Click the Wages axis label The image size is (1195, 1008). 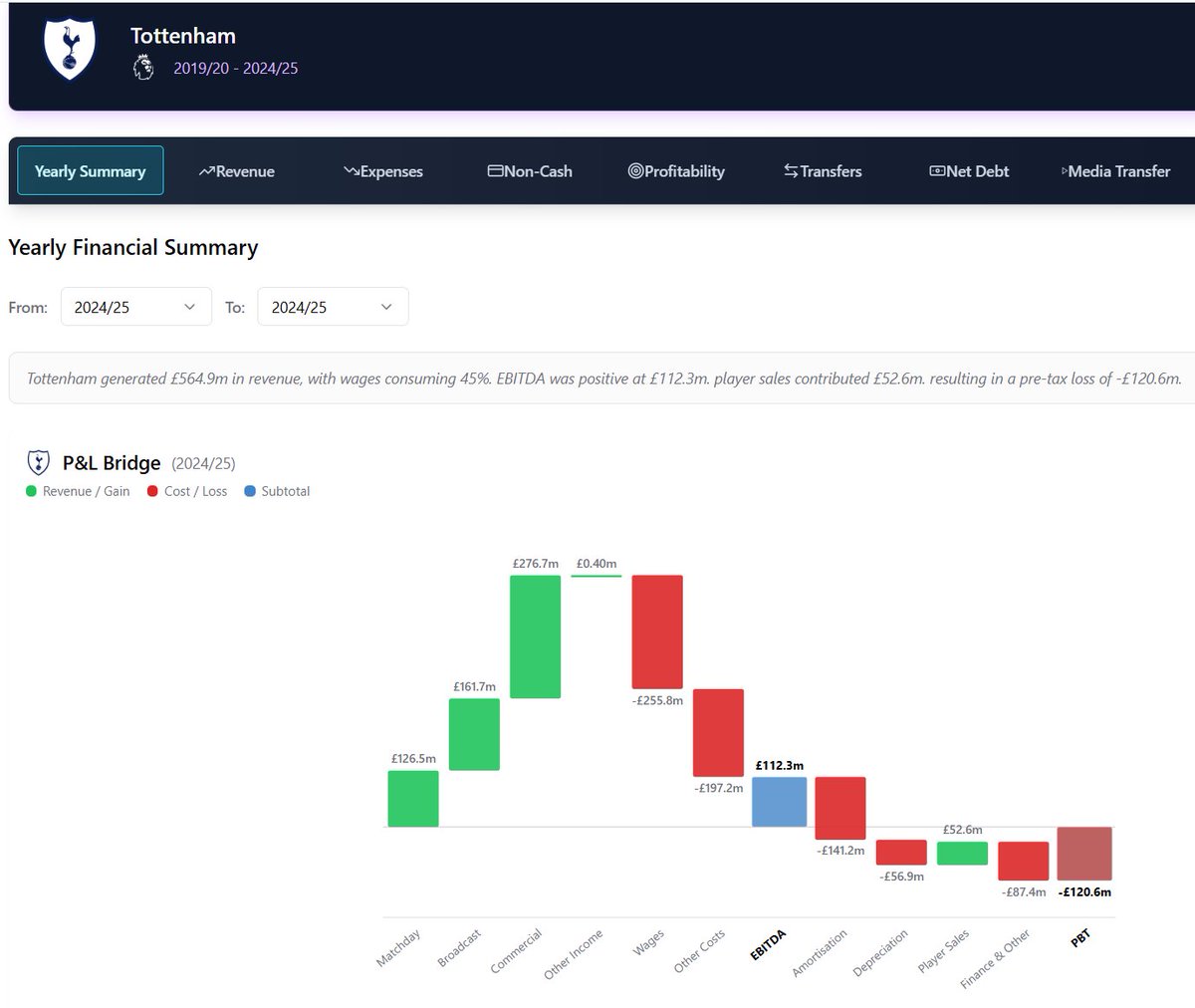(x=649, y=944)
